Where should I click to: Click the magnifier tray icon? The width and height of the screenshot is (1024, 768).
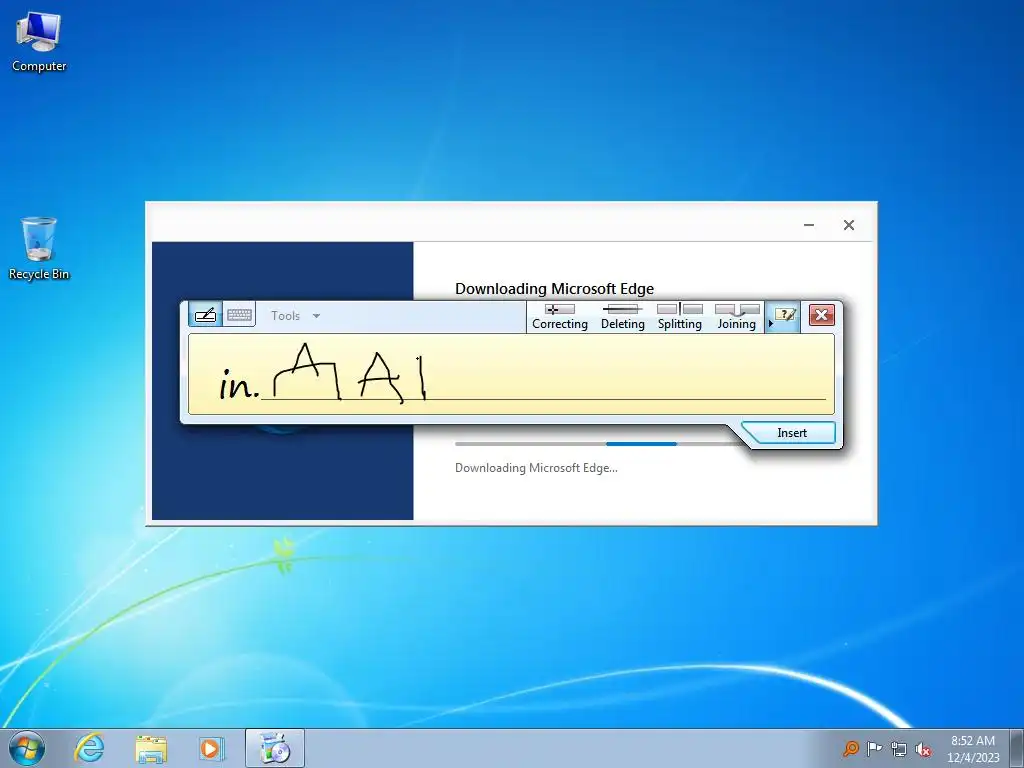[x=850, y=748]
